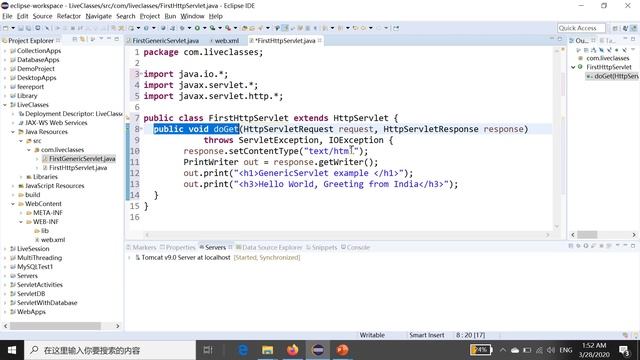Maximize the Outline panel
The height and width of the screenshot is (360, 640).
[x=633, y=39]
